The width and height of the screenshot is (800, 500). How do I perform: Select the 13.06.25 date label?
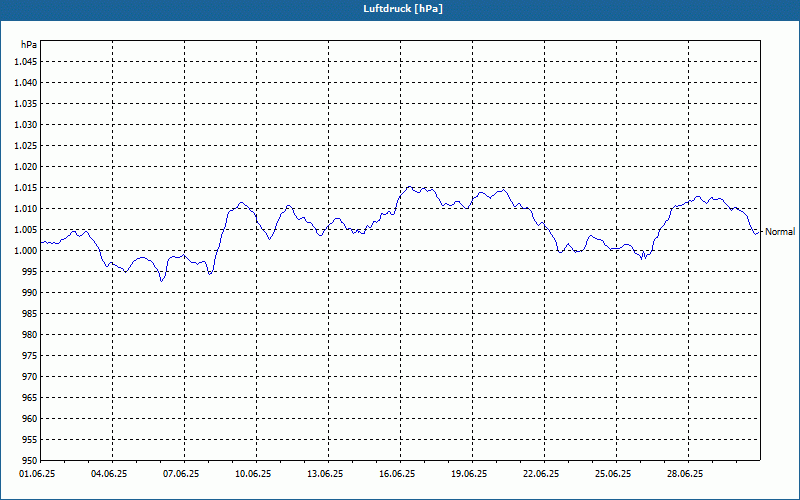[325, 474]
